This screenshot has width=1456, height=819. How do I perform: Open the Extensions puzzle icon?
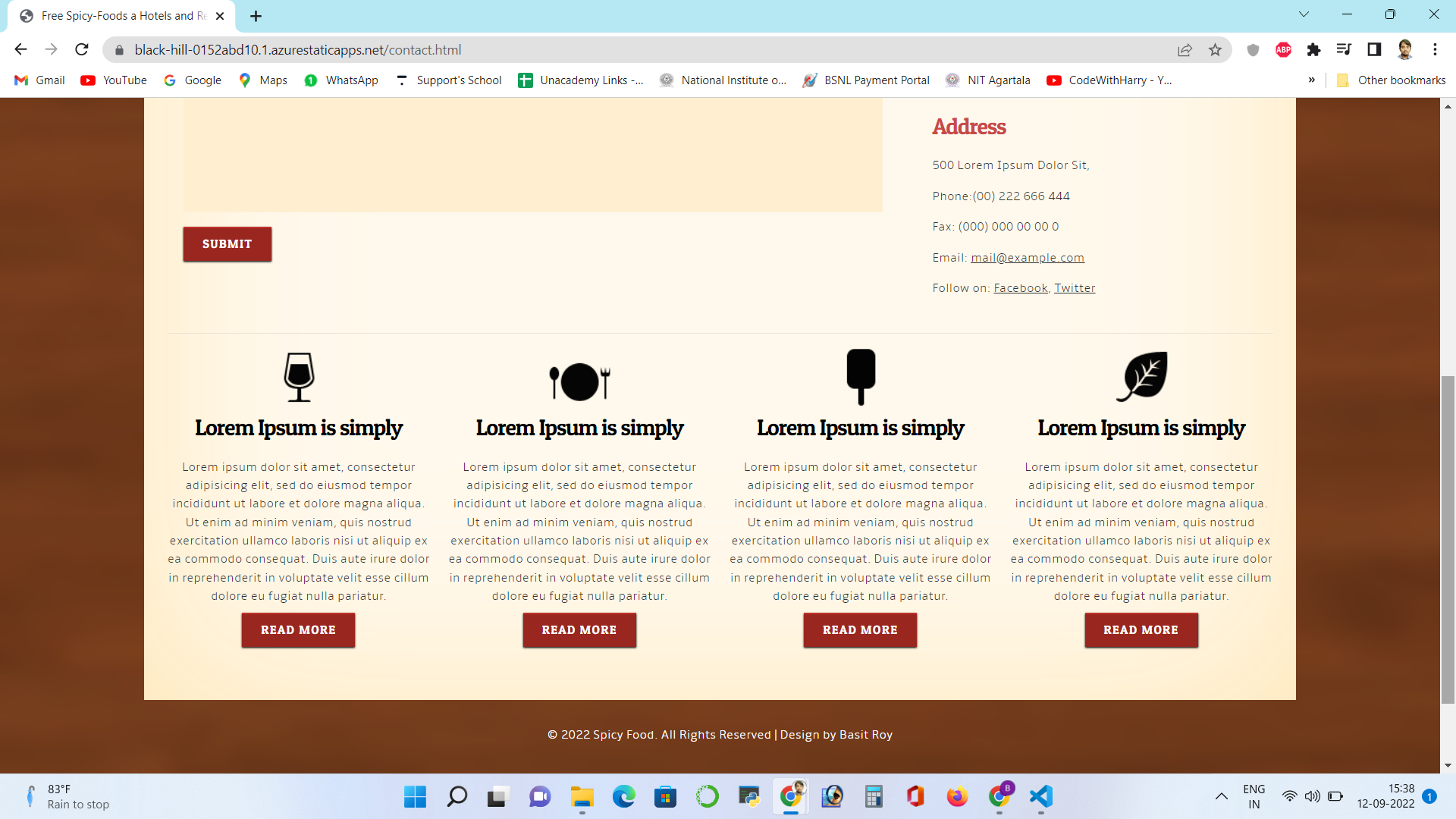point(1313,50)
